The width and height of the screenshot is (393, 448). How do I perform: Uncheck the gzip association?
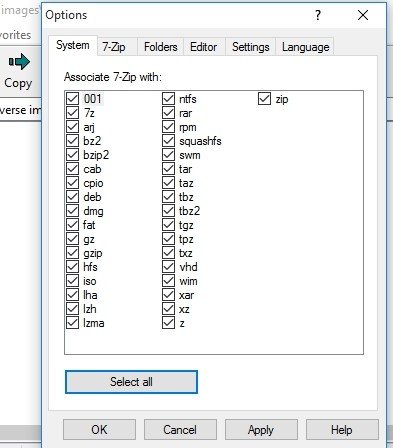coord(72,253)
